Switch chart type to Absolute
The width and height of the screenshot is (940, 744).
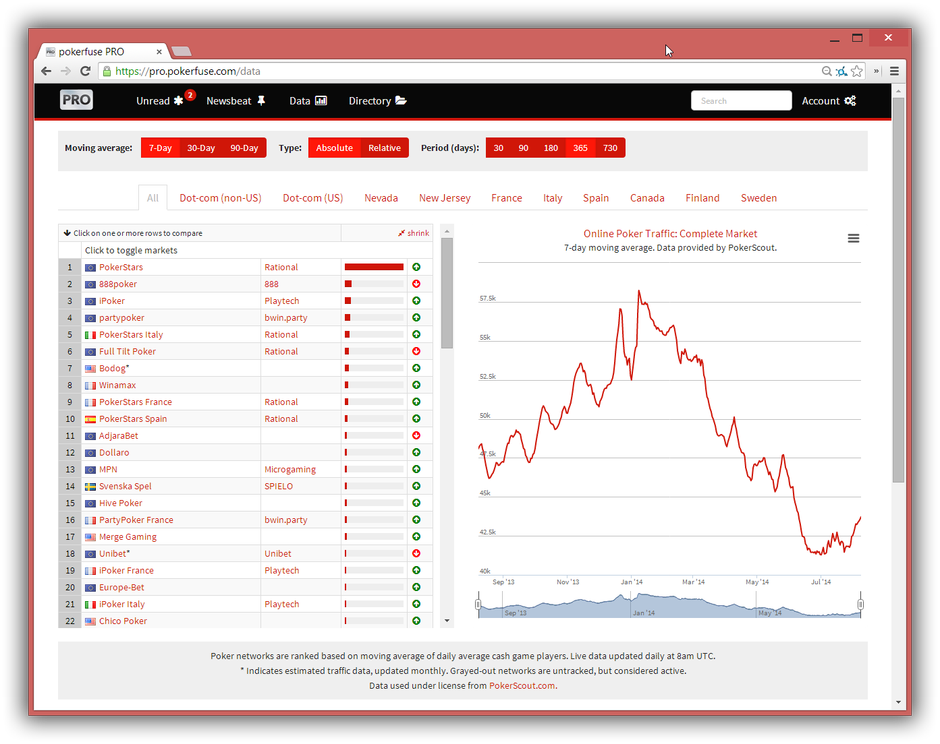pyautogui.click(x=335, y=148)
